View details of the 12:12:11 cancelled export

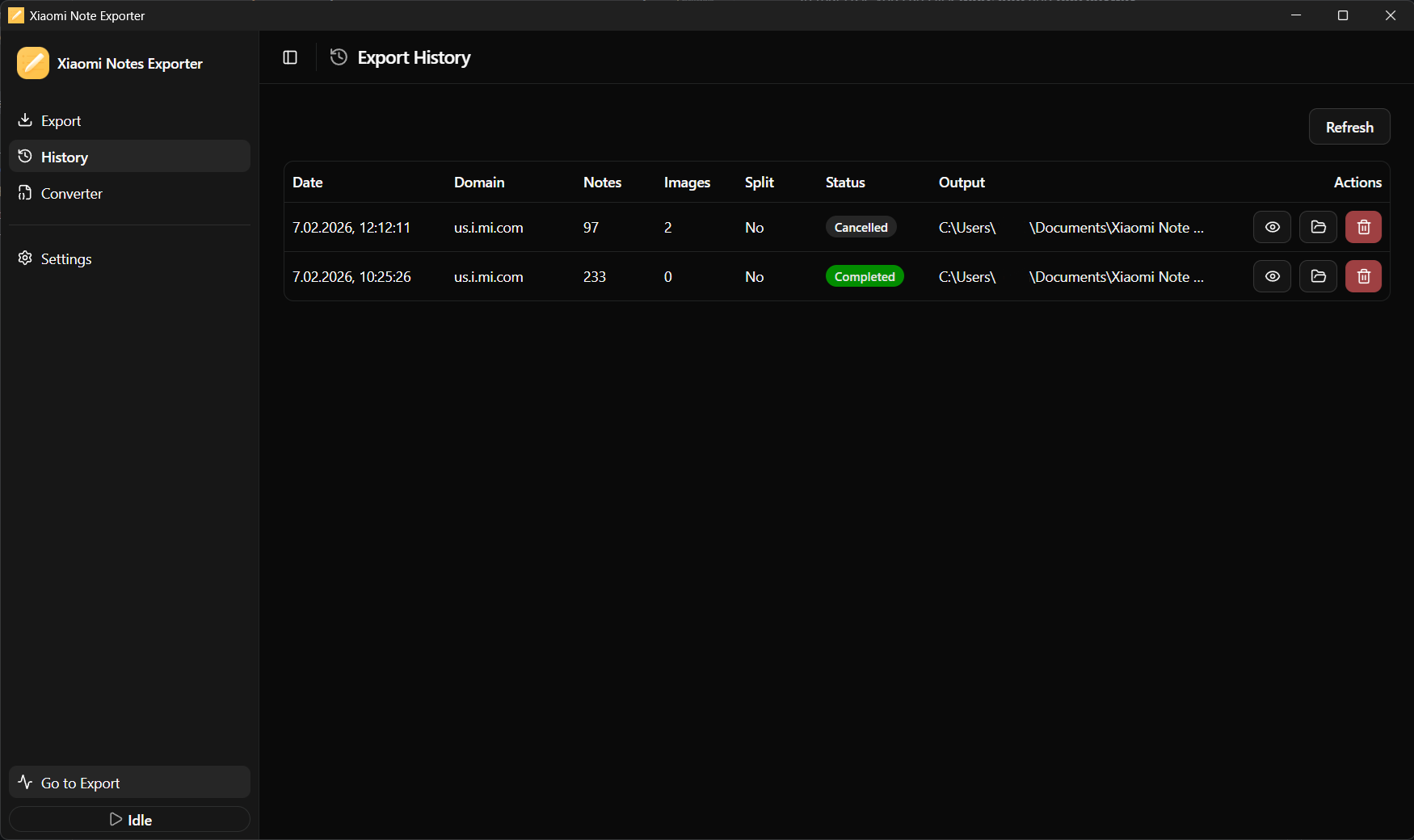1272,227
